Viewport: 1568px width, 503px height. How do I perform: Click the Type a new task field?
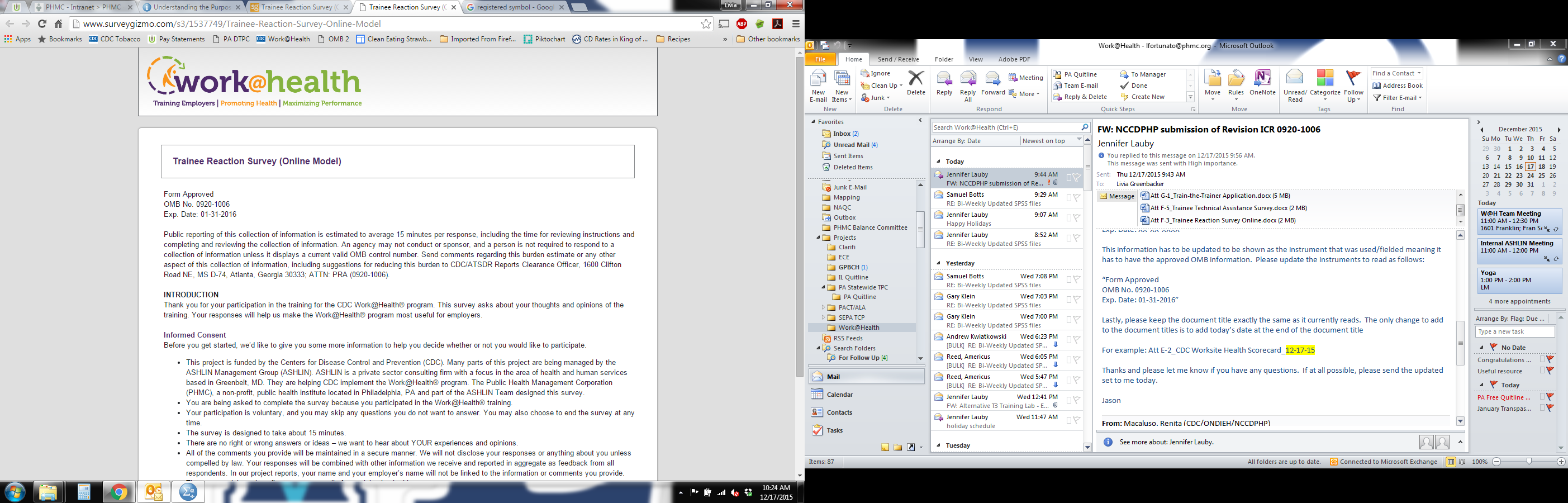[1514, 331]
